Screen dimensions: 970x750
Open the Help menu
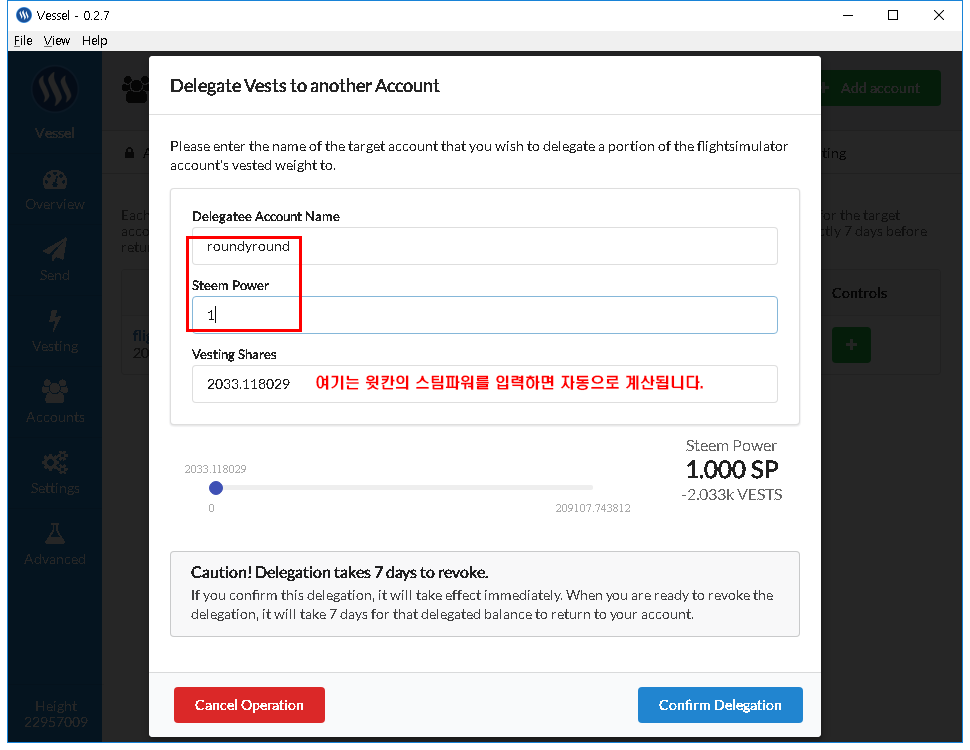pos(95,41)
